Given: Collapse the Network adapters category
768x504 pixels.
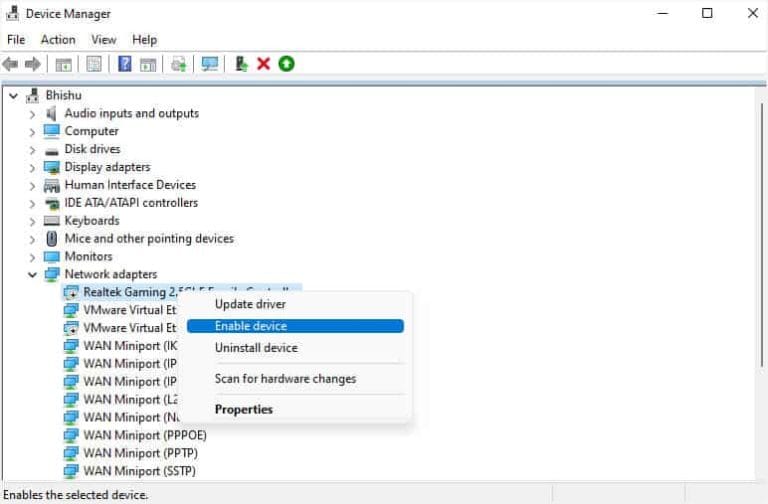Looking at the screenshot, I should (x=32, y=275).
